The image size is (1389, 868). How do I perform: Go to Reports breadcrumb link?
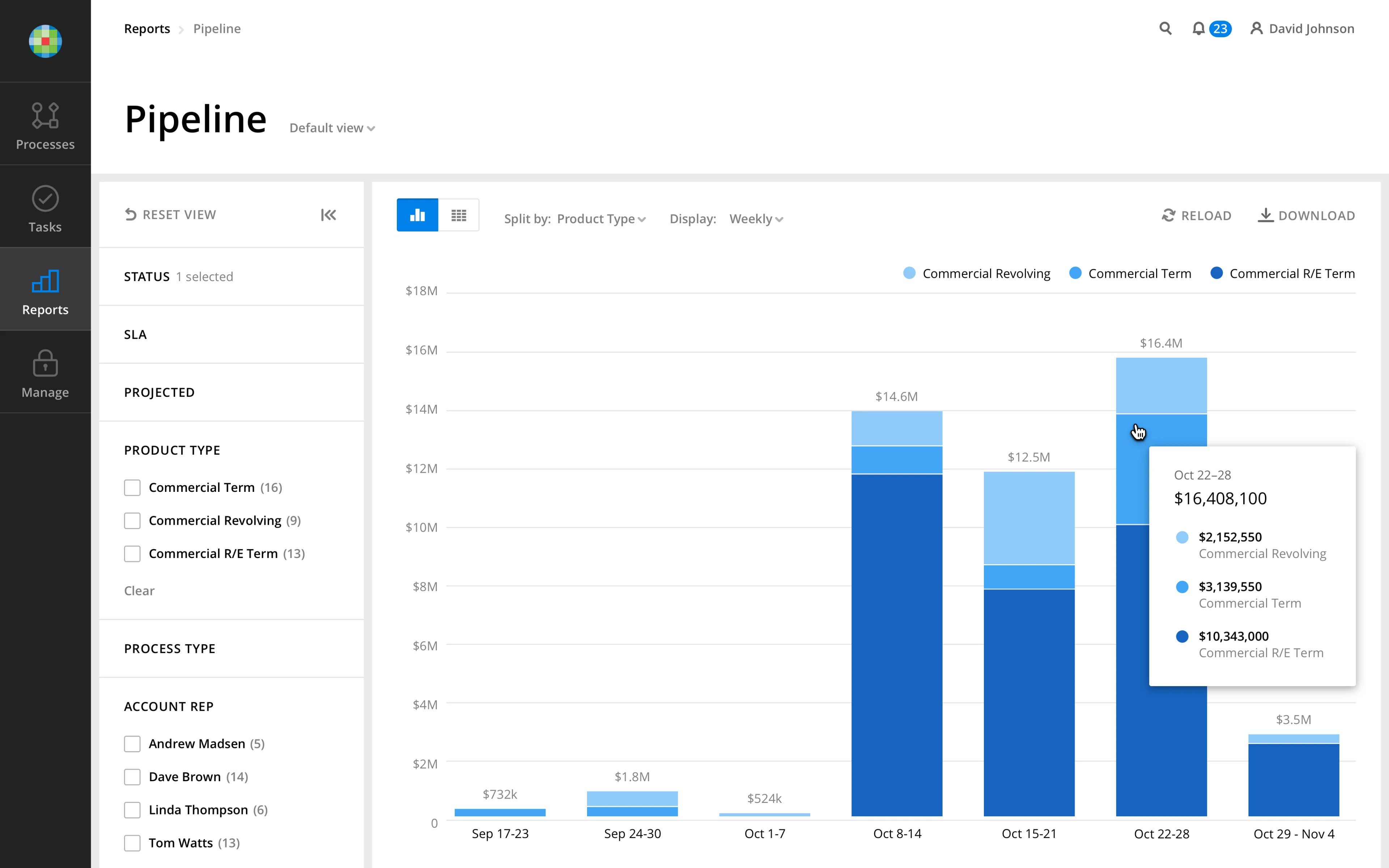[x=147, y=29]
